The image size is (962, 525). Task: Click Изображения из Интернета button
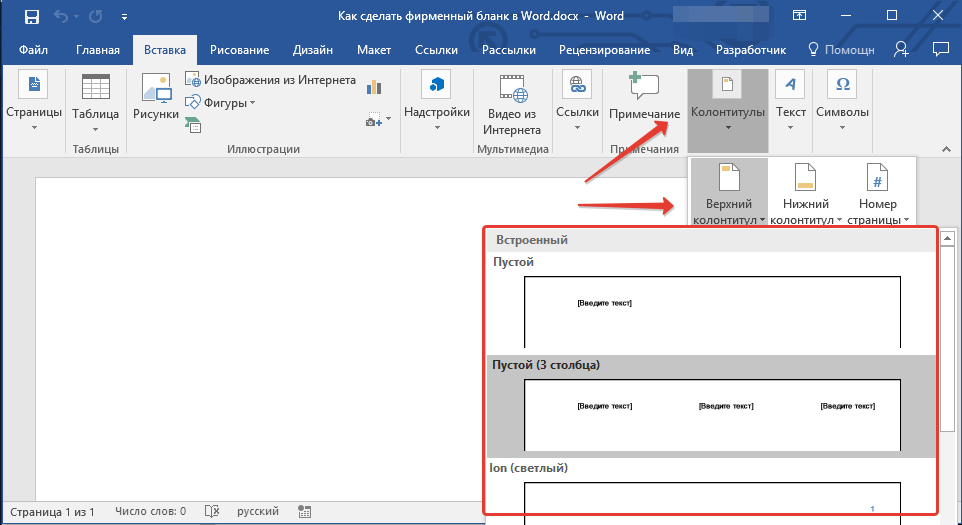(x=270, y=81)
